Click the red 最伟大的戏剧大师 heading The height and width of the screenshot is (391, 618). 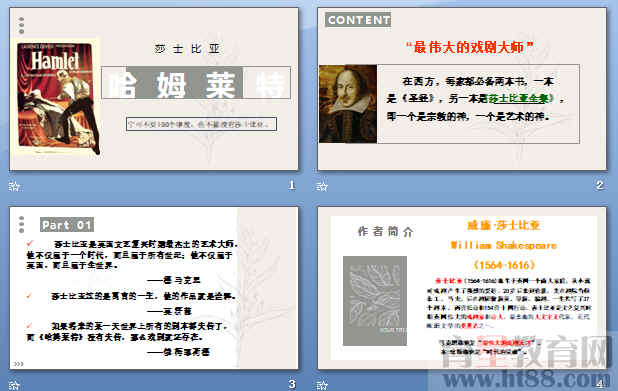(469, 47)
